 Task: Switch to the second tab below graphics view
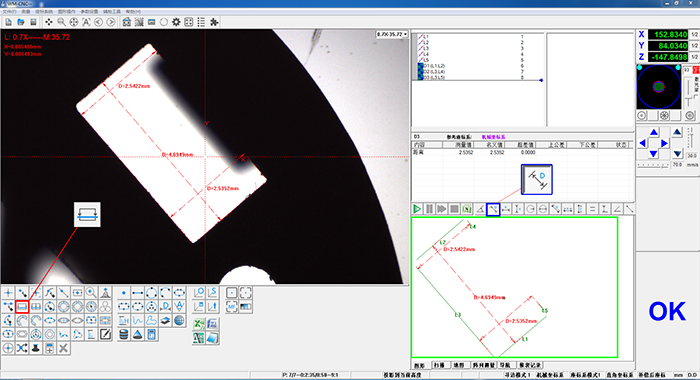[x=439, y=365]
